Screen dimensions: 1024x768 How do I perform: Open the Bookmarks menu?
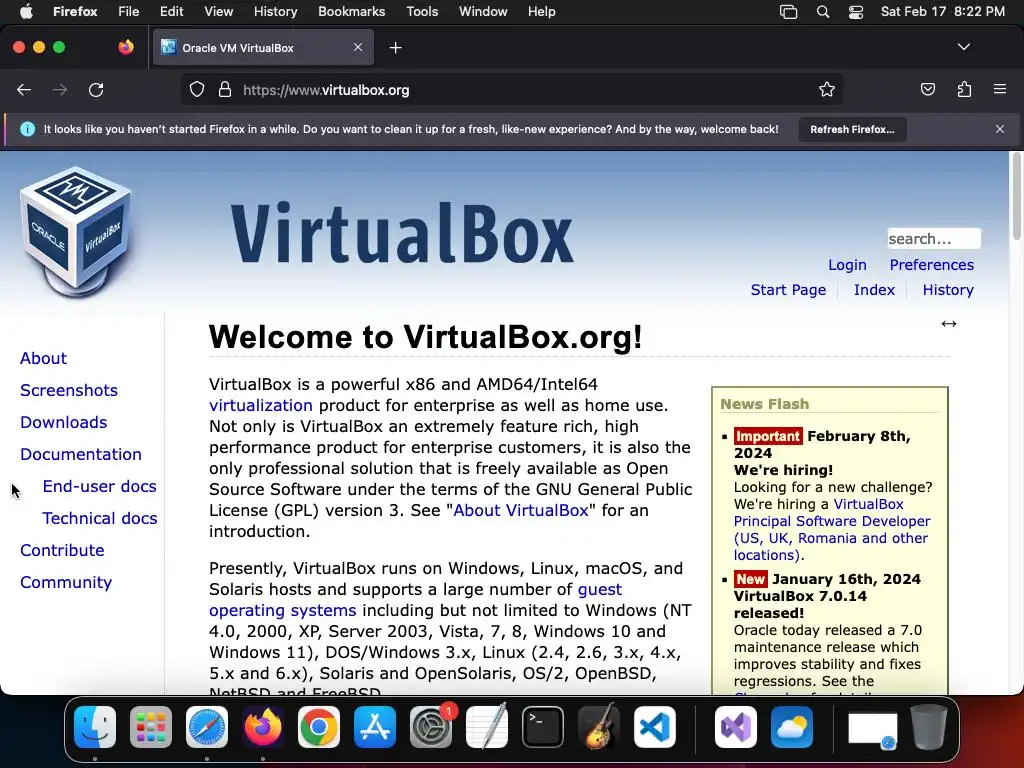(x=351, y=12)
